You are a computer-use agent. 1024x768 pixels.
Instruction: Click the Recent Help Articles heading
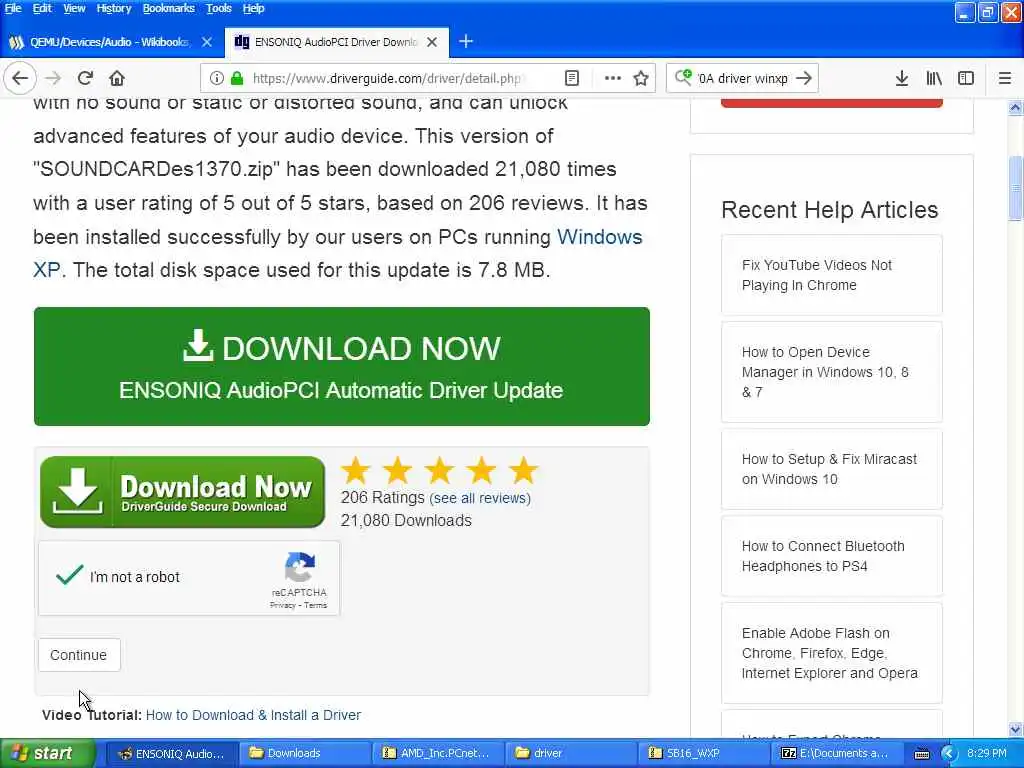(829, 210)
